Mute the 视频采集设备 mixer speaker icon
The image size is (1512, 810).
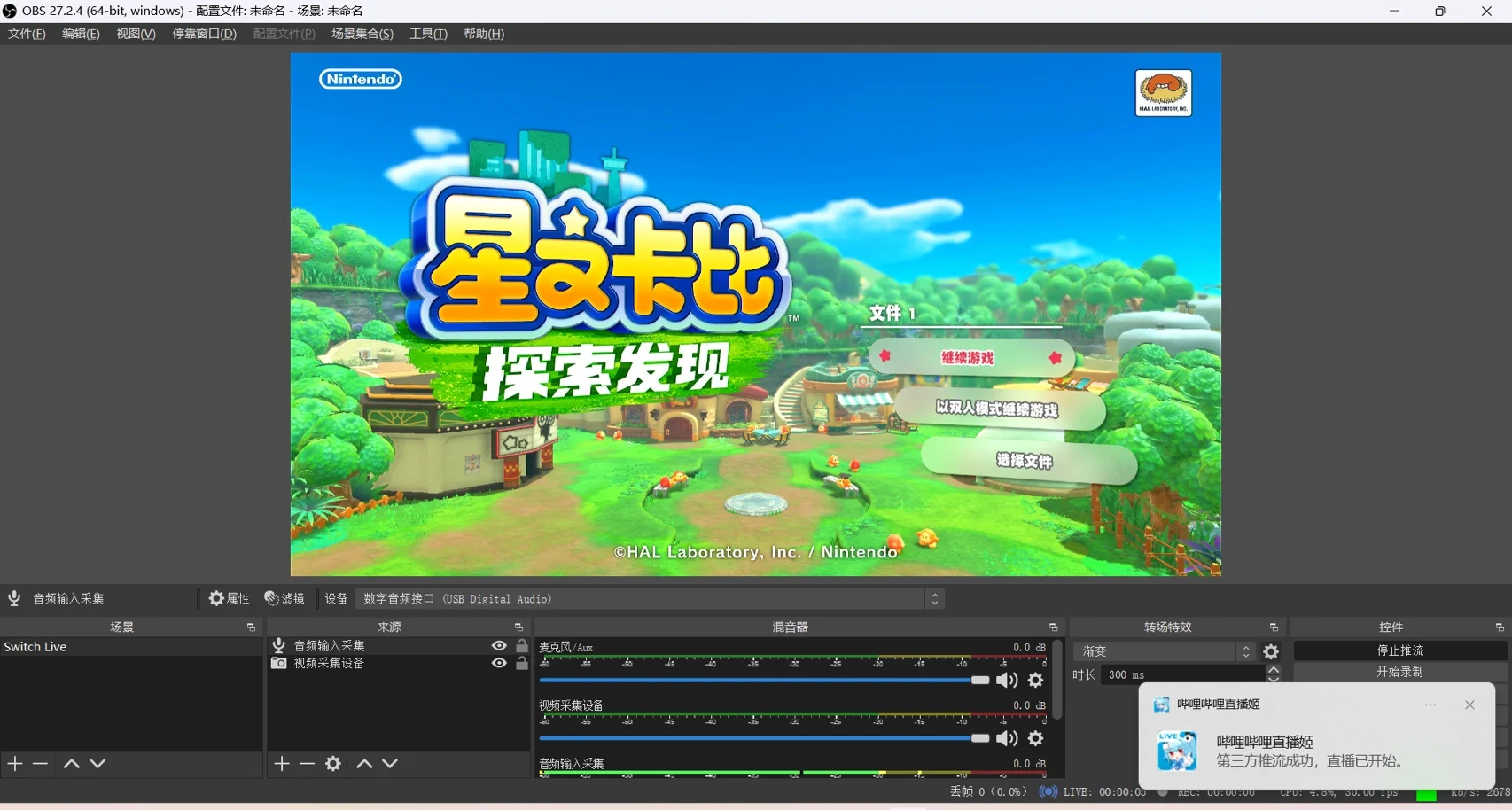click(1007, 738)
